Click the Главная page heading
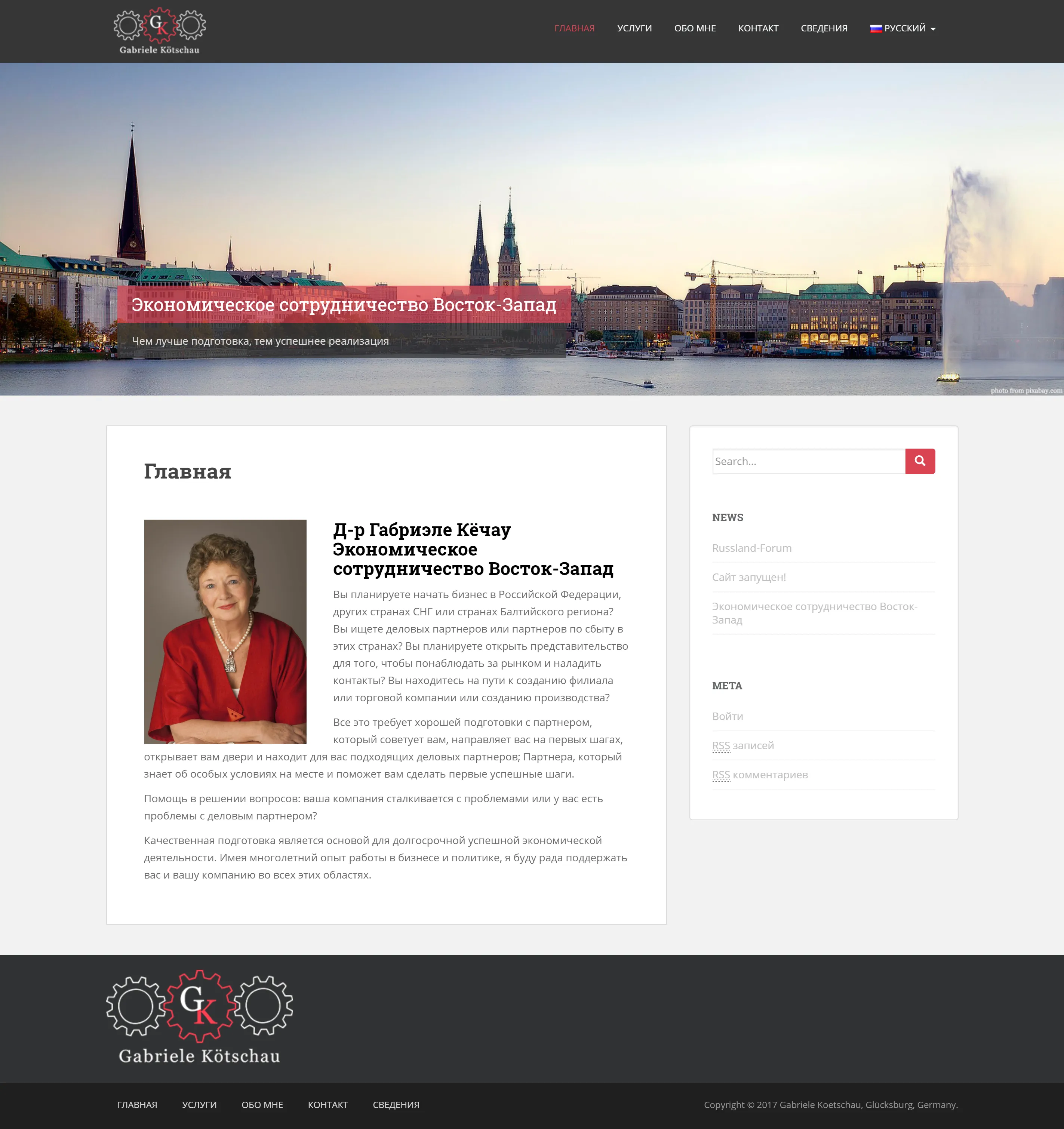 click(187, 471)
